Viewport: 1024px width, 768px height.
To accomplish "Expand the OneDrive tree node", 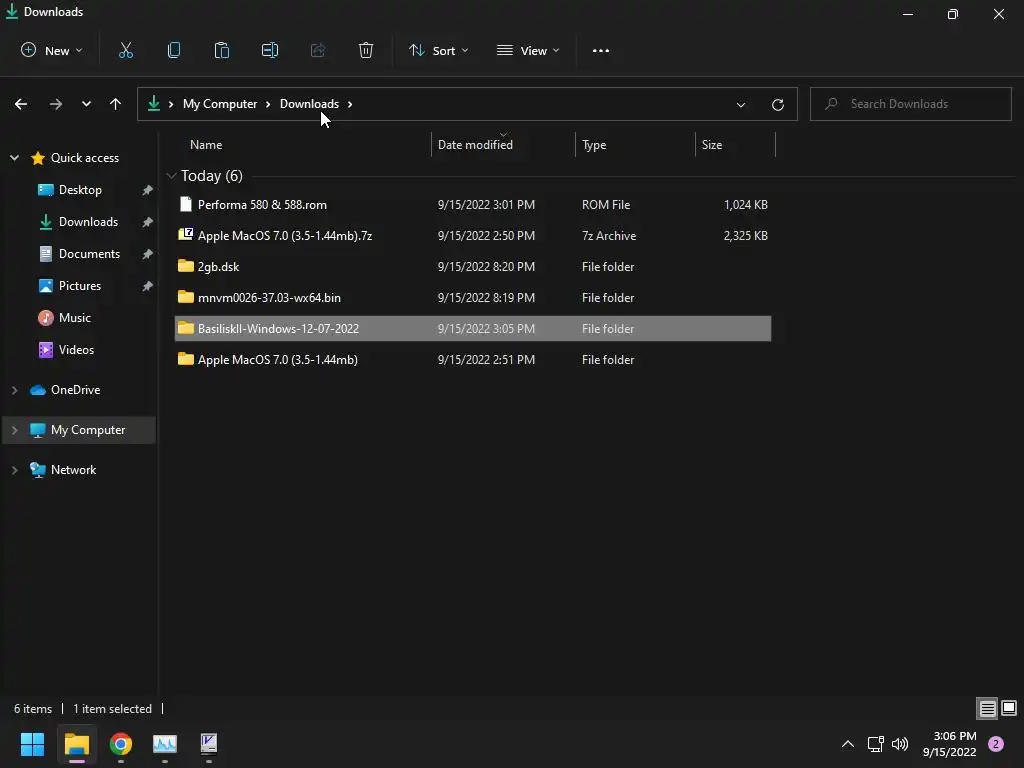I will tap(14, 390).
